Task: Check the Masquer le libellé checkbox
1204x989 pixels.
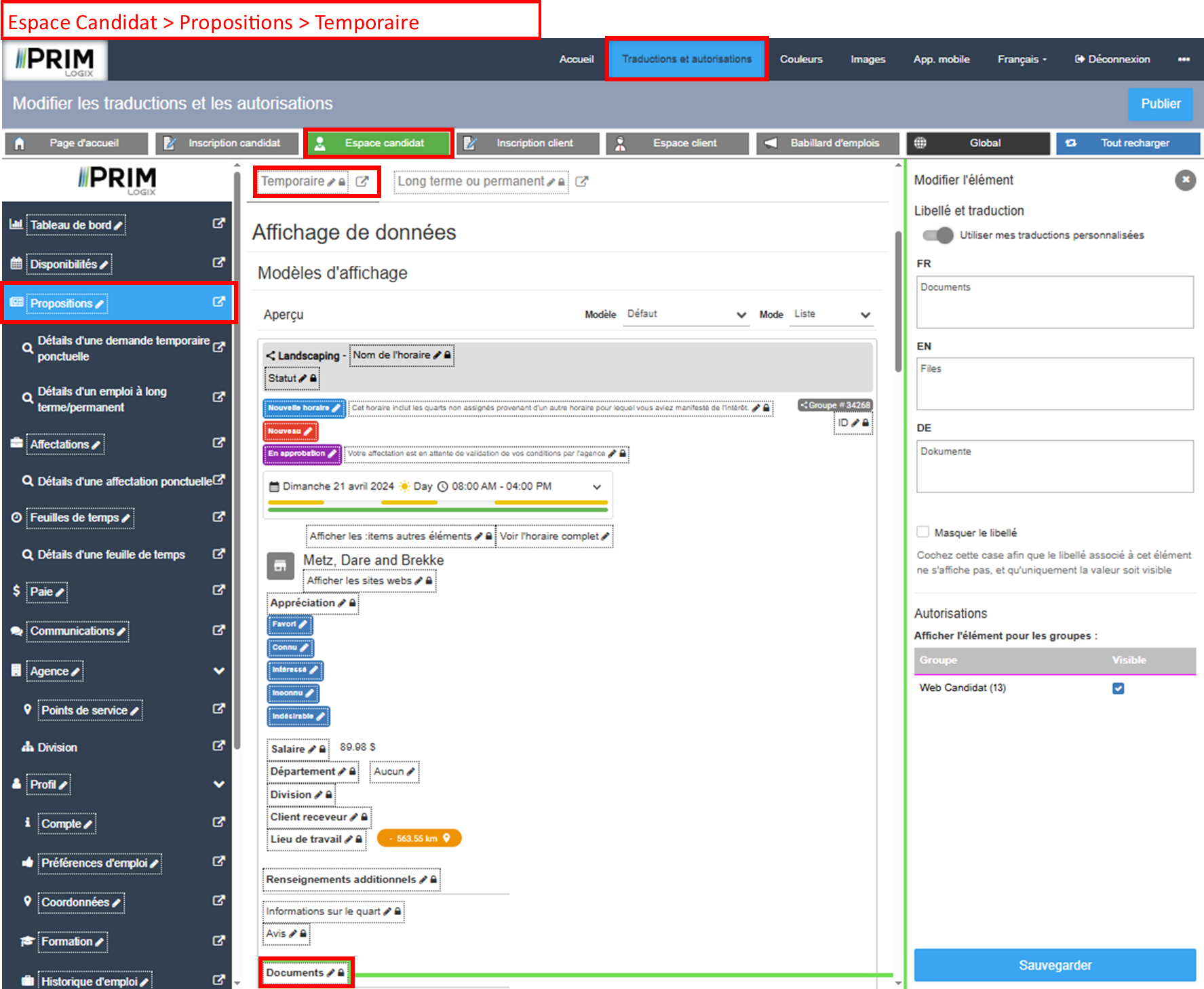Action: coord(923,532)
